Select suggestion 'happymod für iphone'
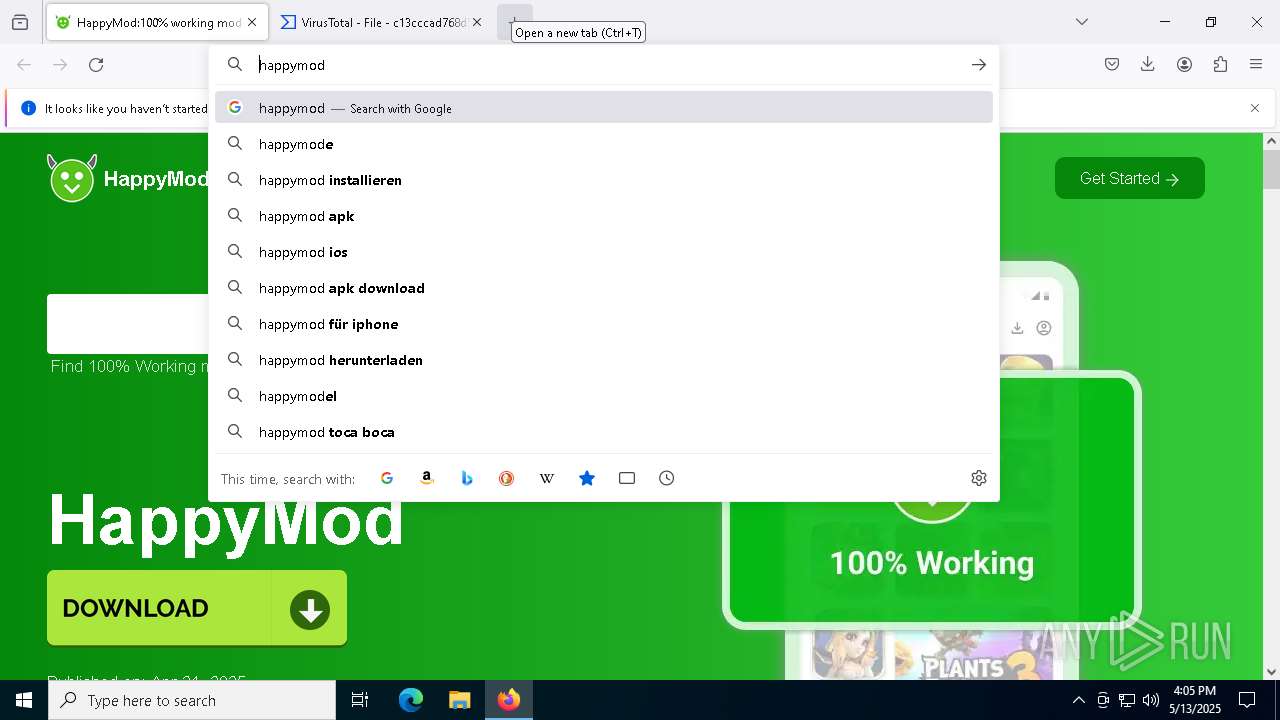 [604, 324]
